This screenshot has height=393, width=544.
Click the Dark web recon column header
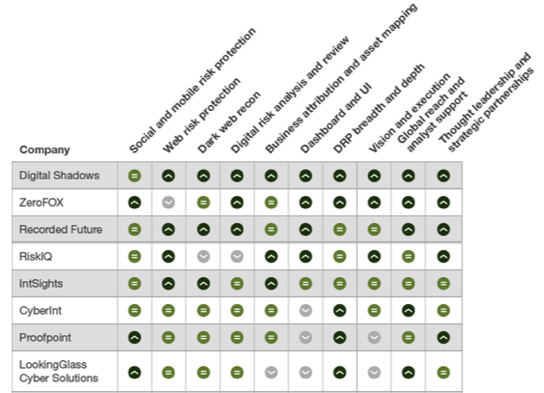(229, 122)
